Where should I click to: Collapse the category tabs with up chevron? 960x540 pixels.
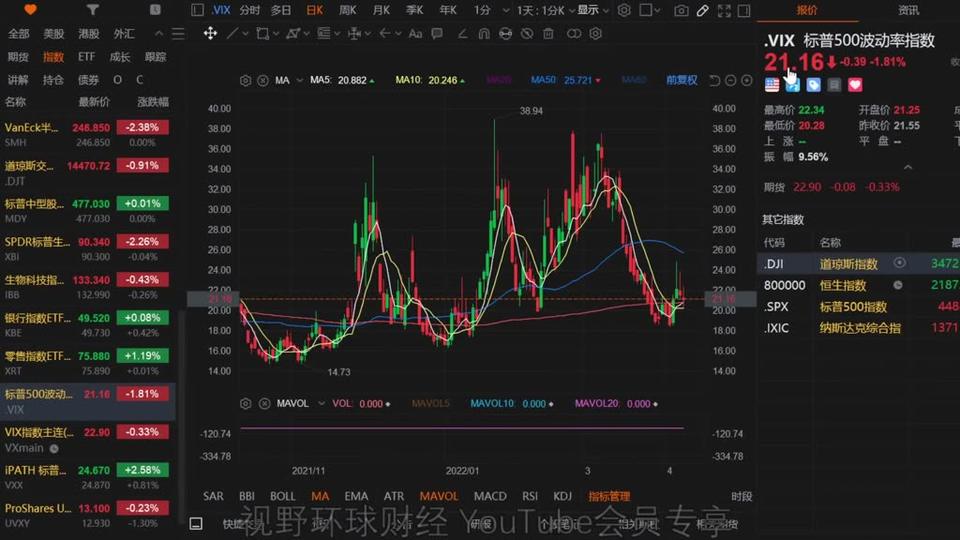(x=159, y=34)
